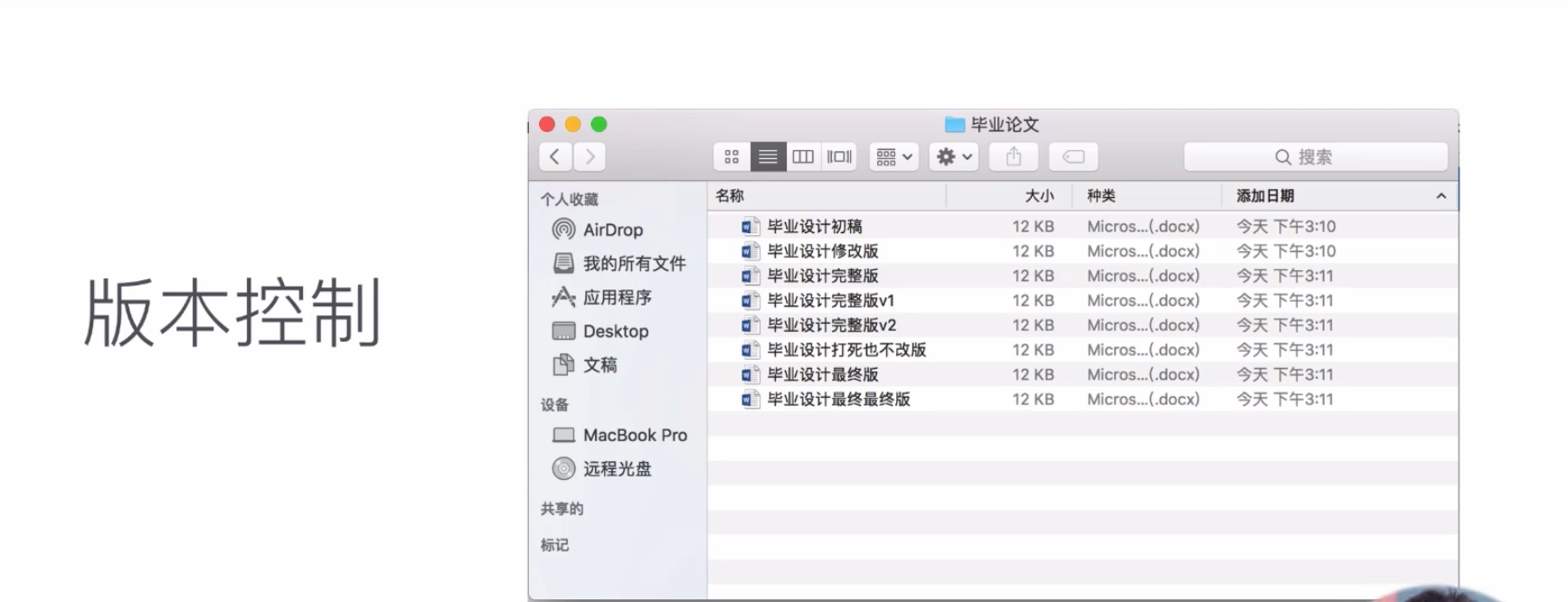Minimize the Finder window with yellow button
1568x602 pixels.
tap(573, 124)
